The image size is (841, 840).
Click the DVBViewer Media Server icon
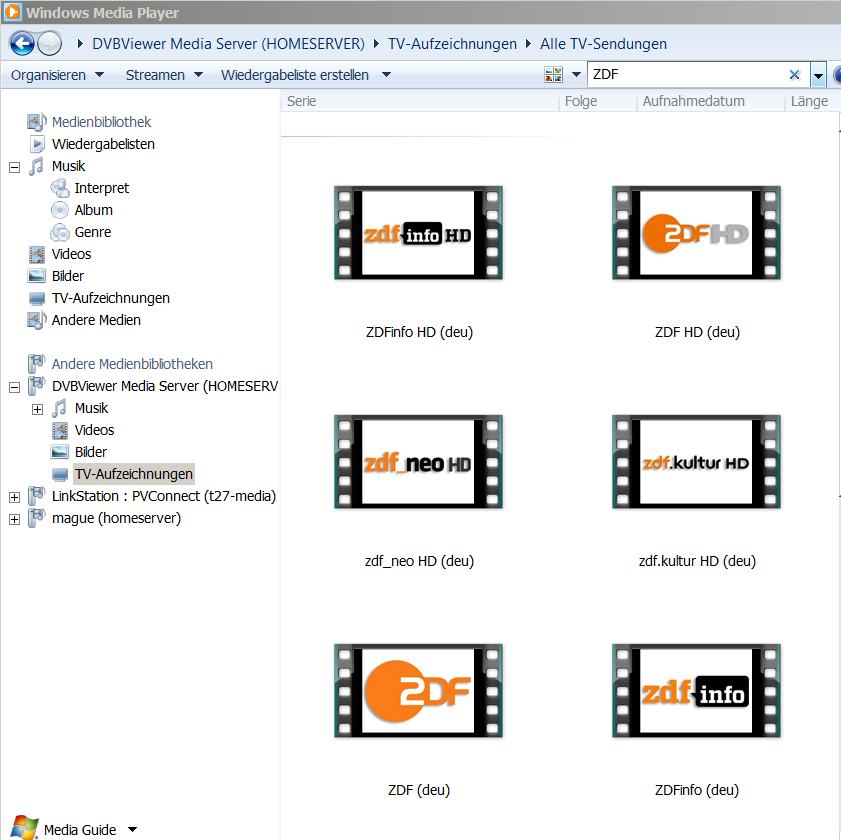tap(36, 386)
